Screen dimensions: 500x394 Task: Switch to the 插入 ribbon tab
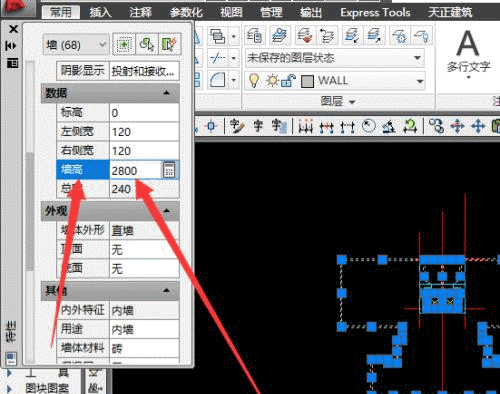(x=100, y=13)
